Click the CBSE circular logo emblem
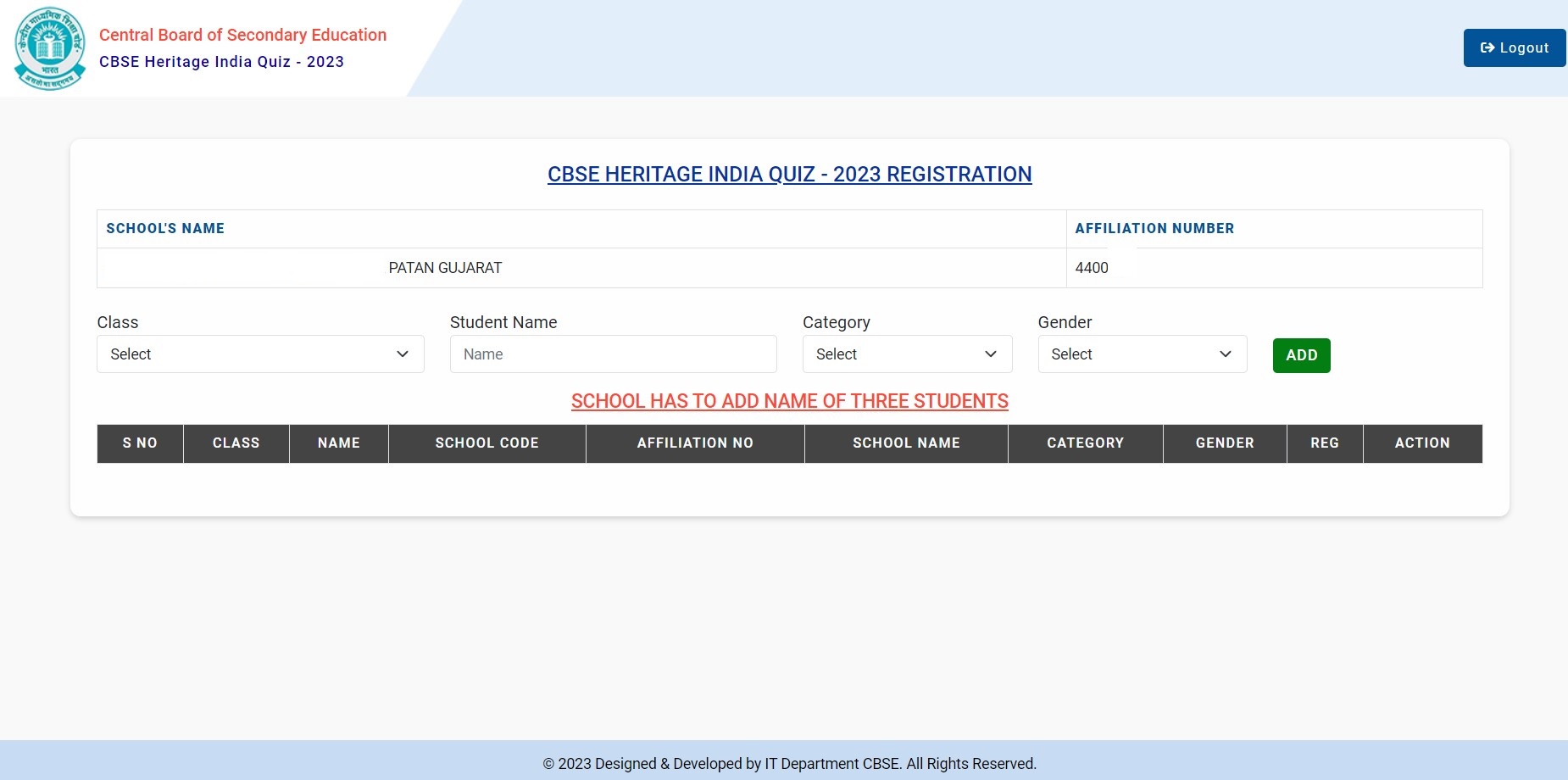 pos(49,47)
